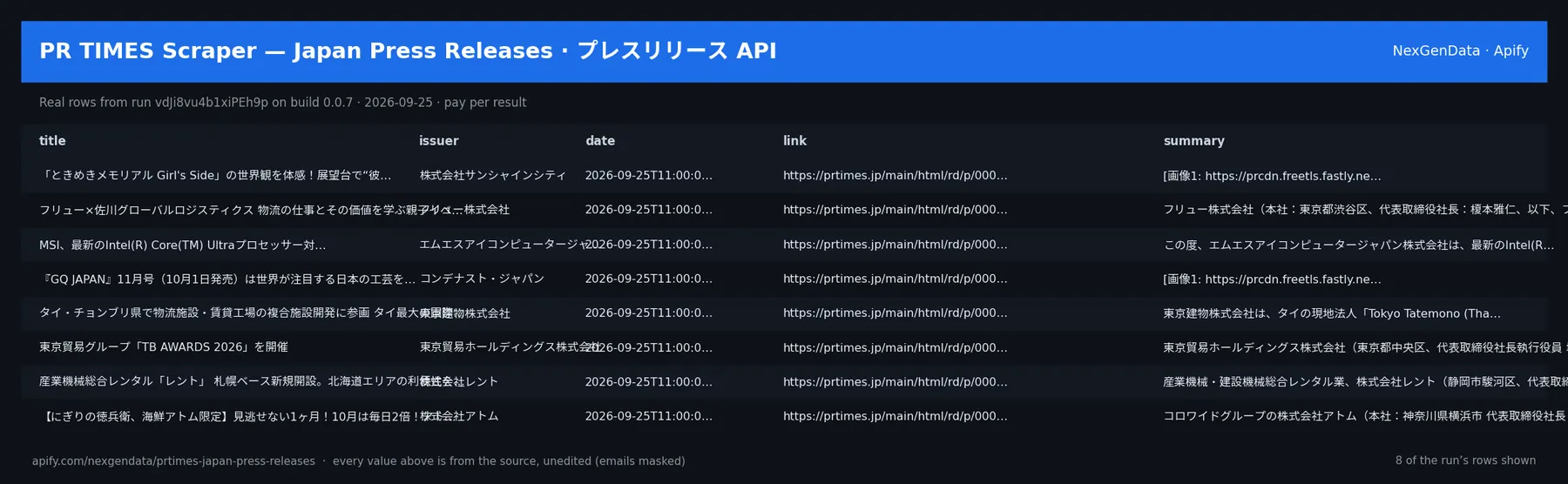This screenshot has width=1568, height=484.
Task: Open the prtimes.jp link in the タイ・チョンブリ県 row
Action: pos(896,313)
